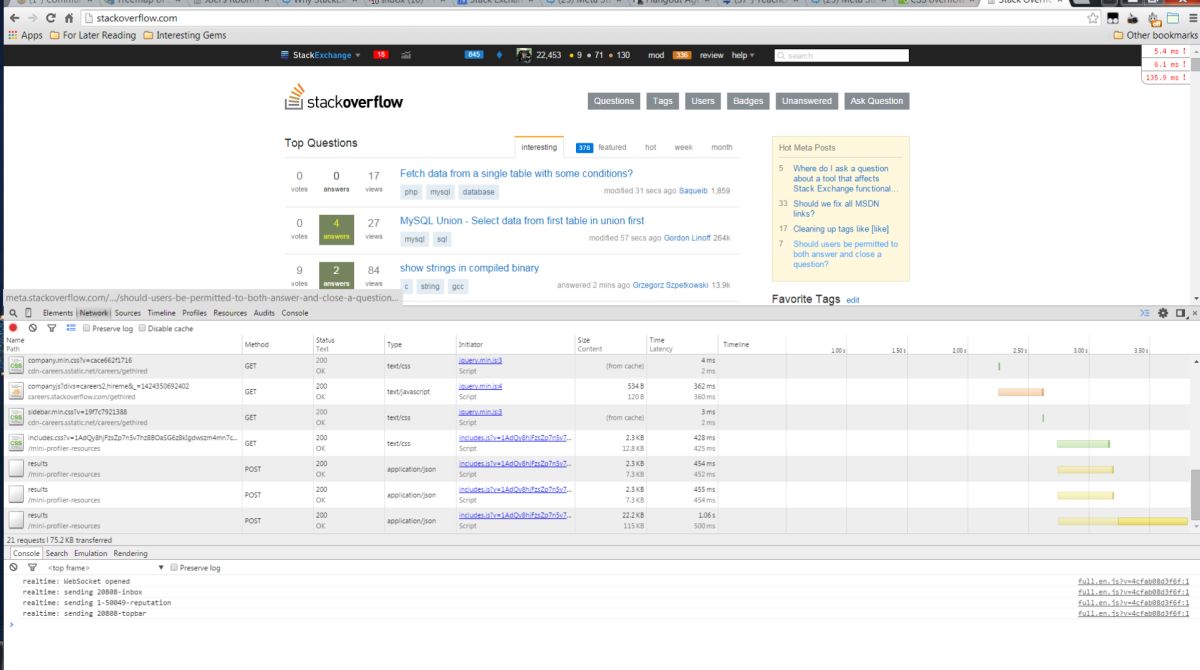Click the Stack Overflow logo
This screenshot has height=670, width=1200.
pyautogui.click(x=344, y=98)
